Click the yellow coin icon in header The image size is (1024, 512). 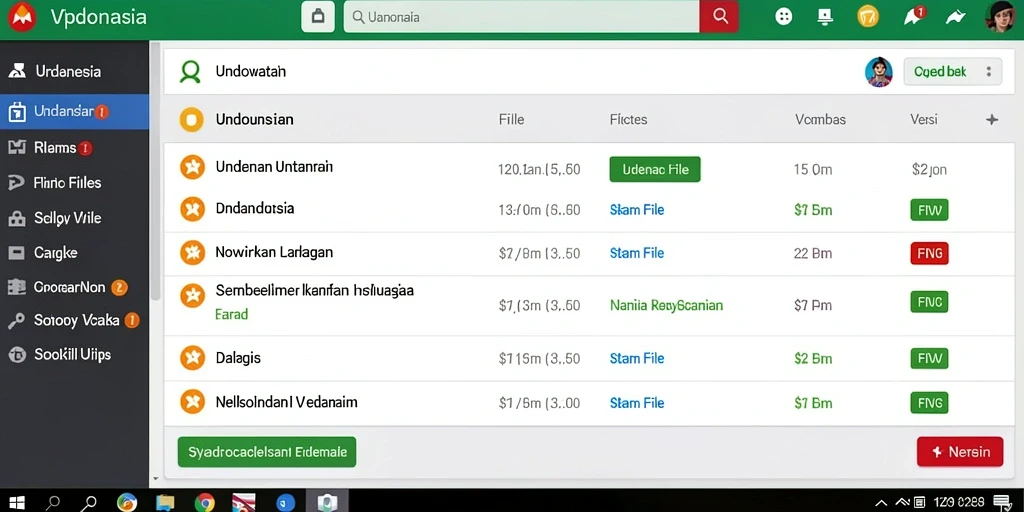[868, 17]
